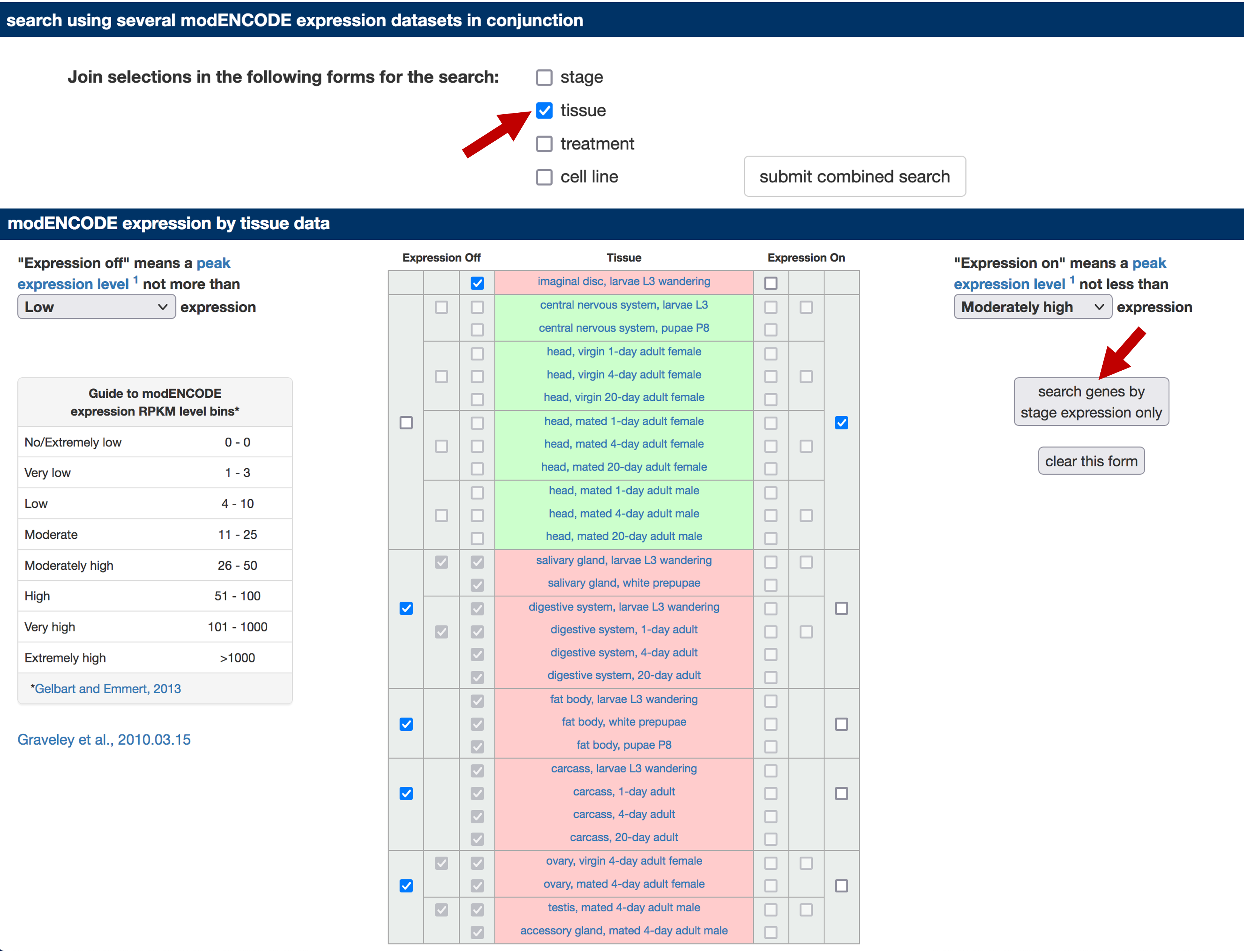Open ovary, mated 4-day adult female link

(624, 884)
